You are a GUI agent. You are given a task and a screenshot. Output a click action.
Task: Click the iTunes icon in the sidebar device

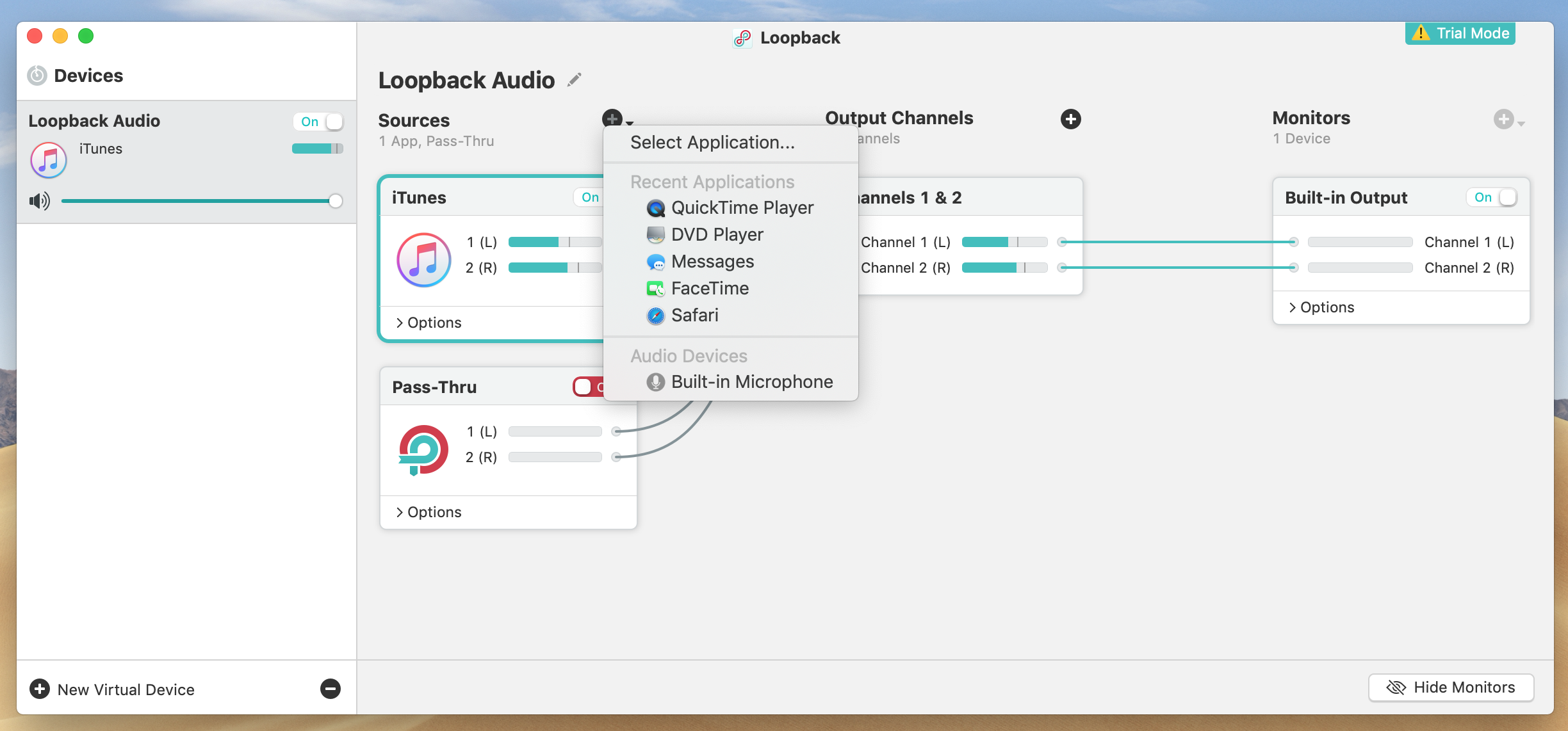pos(49,160)
